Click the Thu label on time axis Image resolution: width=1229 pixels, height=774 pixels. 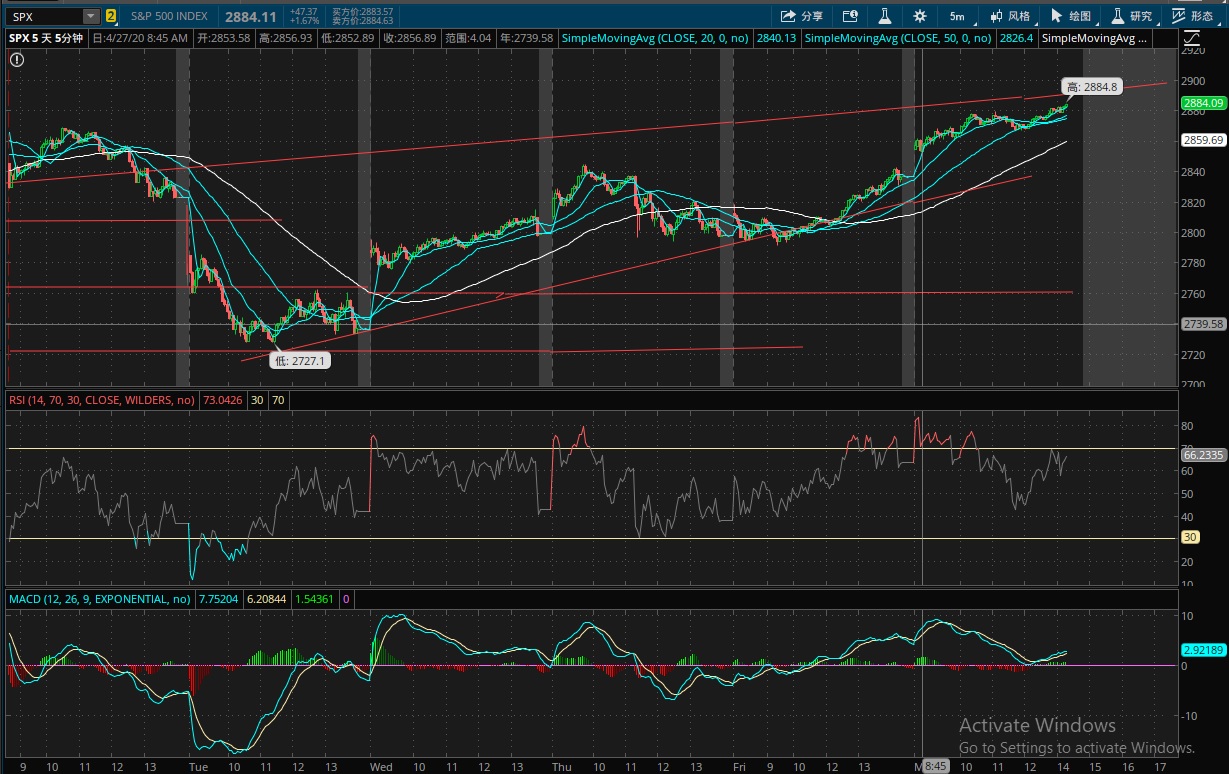(561, 767)
